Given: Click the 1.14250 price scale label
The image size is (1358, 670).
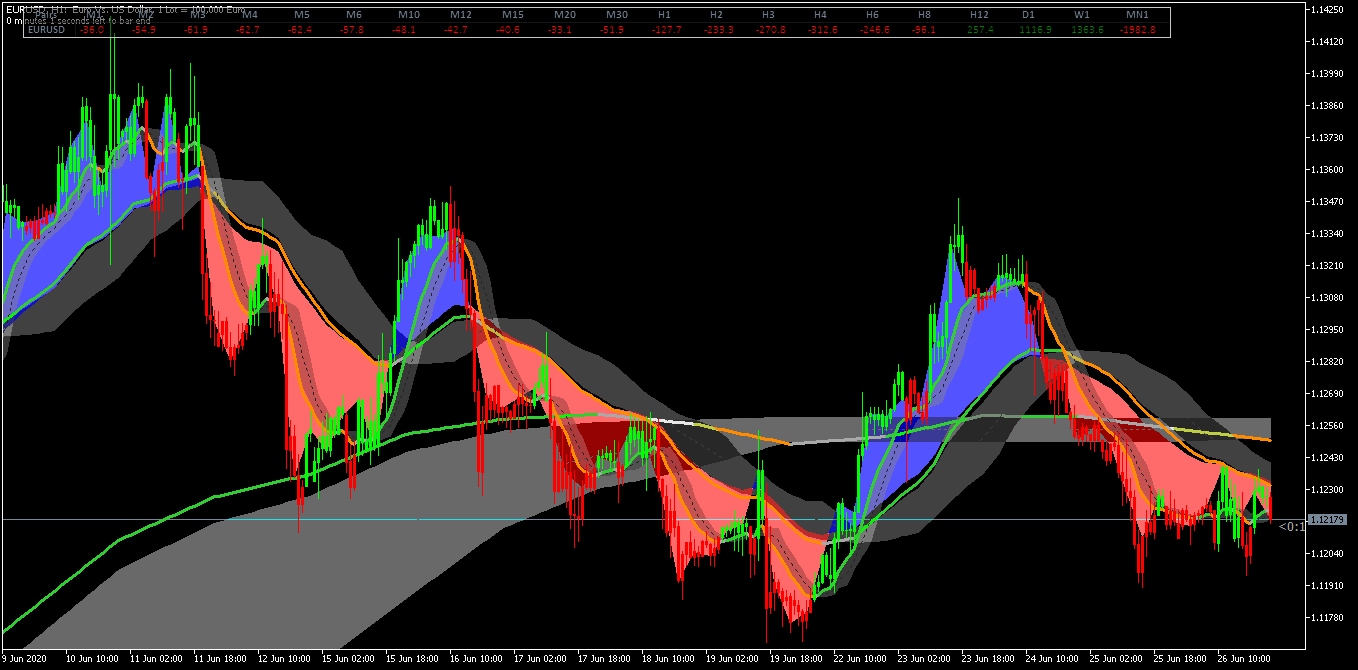Looking at the screenshot, I should click(1325, 10).
